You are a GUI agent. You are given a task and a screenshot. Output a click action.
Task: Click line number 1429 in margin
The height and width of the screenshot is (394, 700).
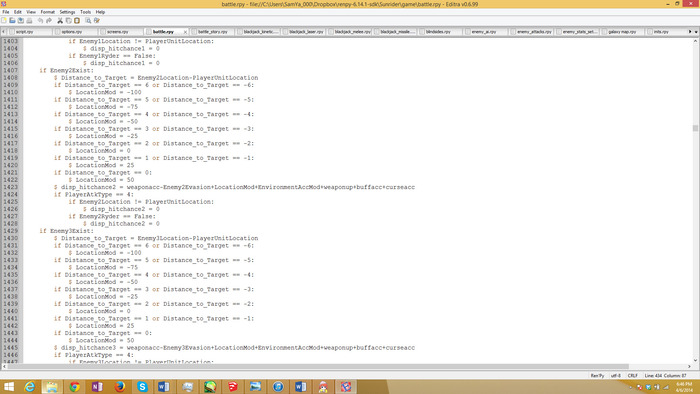pyautogui.click(x=11, y=231)
